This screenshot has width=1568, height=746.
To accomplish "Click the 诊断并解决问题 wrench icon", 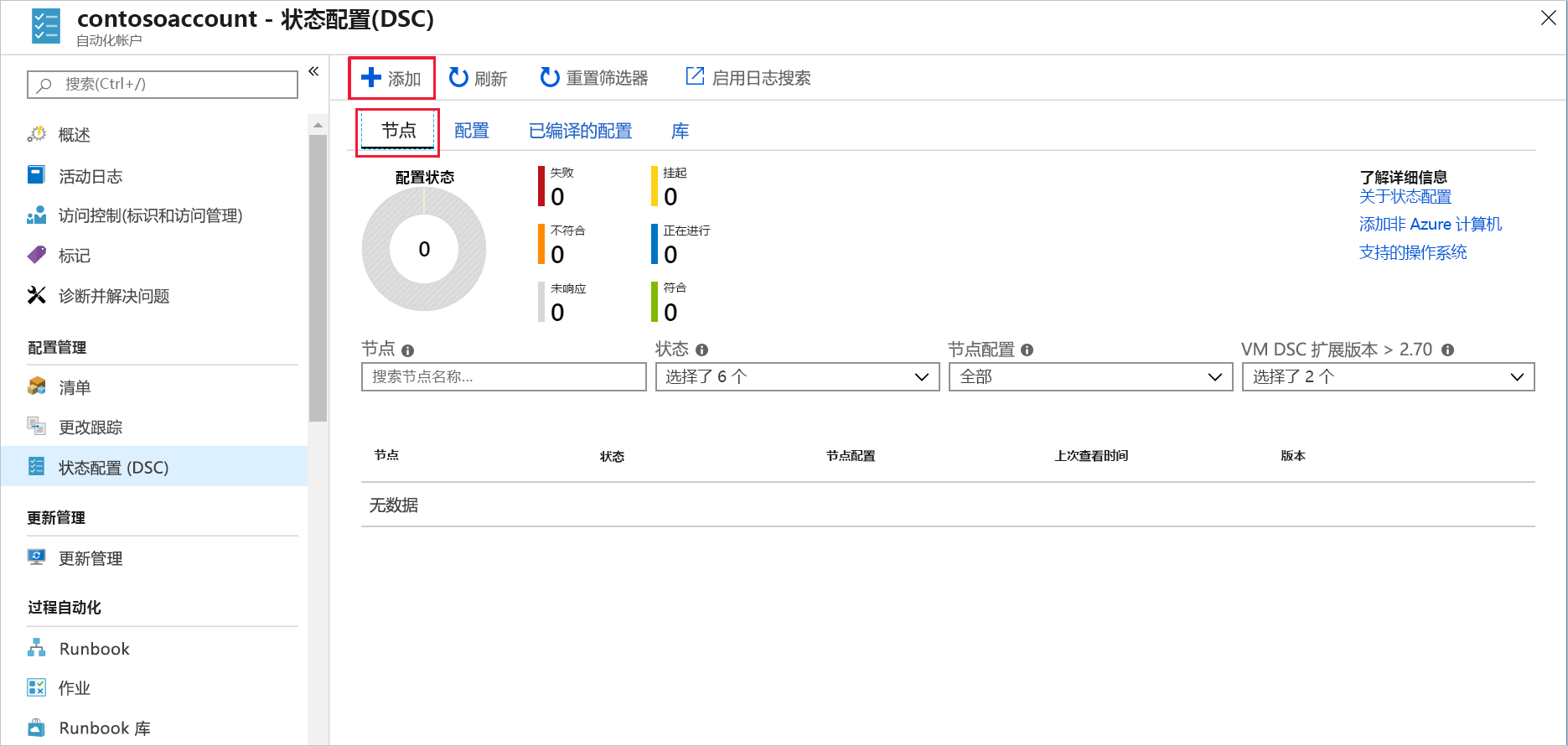I will pyautogui.click(x=37, y=295).
